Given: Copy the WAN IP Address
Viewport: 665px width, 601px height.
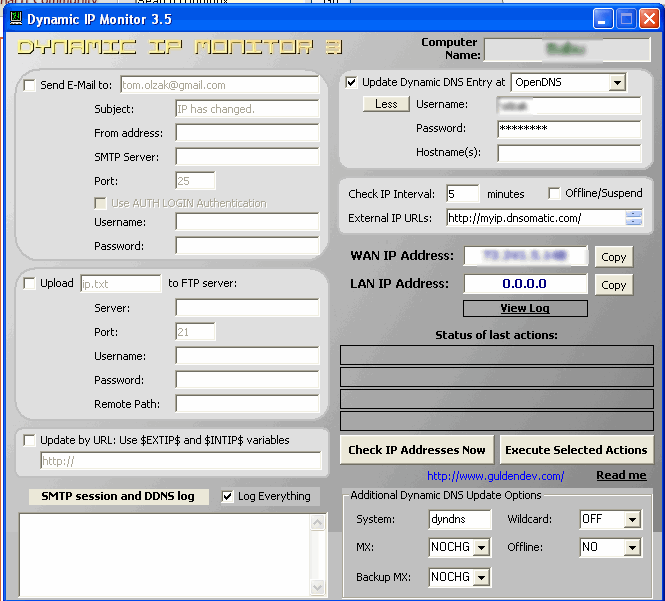Looking at the screenshot, I should (x=613, y=257).
